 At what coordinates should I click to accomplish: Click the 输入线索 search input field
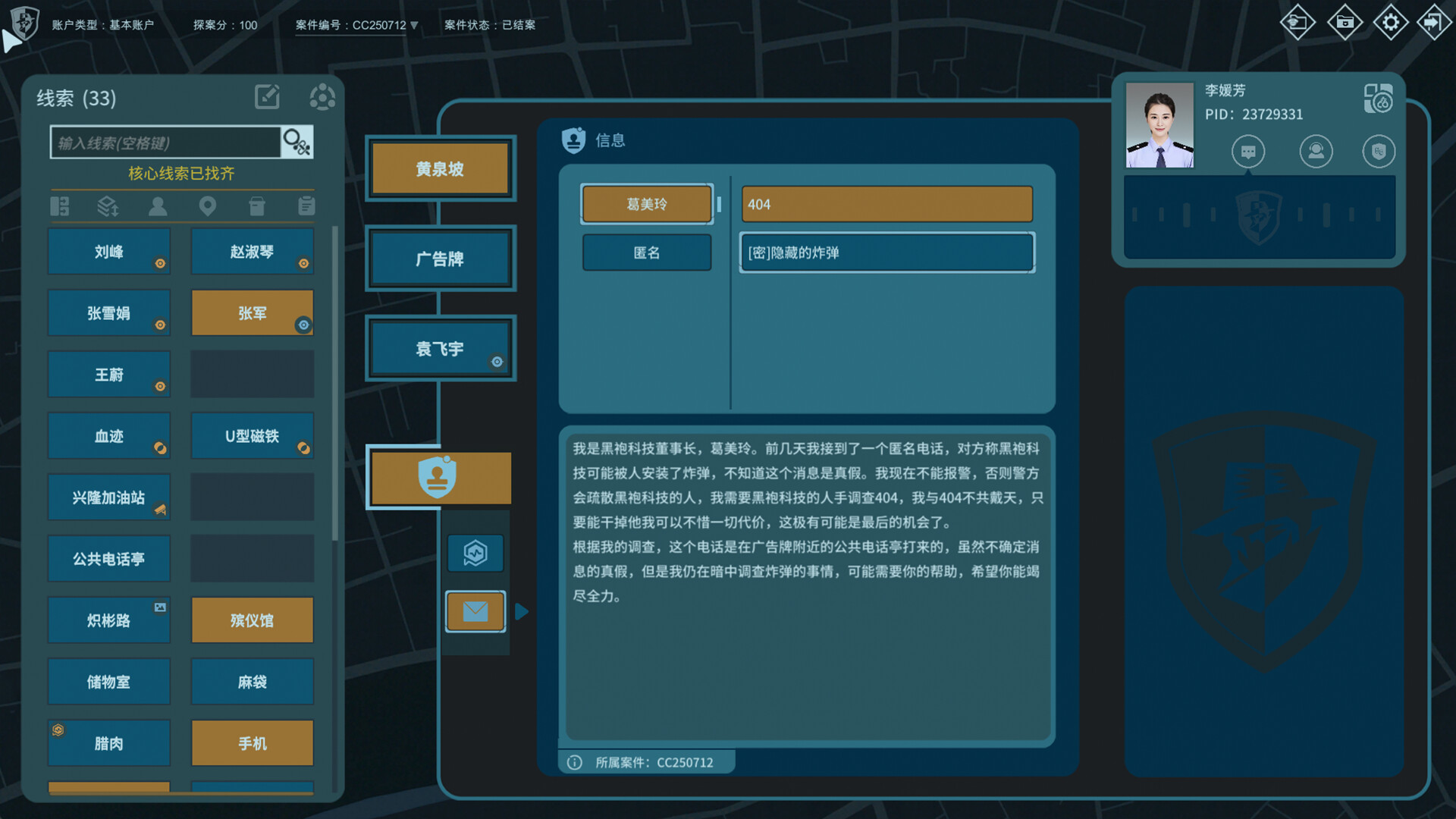pos(163,142)
